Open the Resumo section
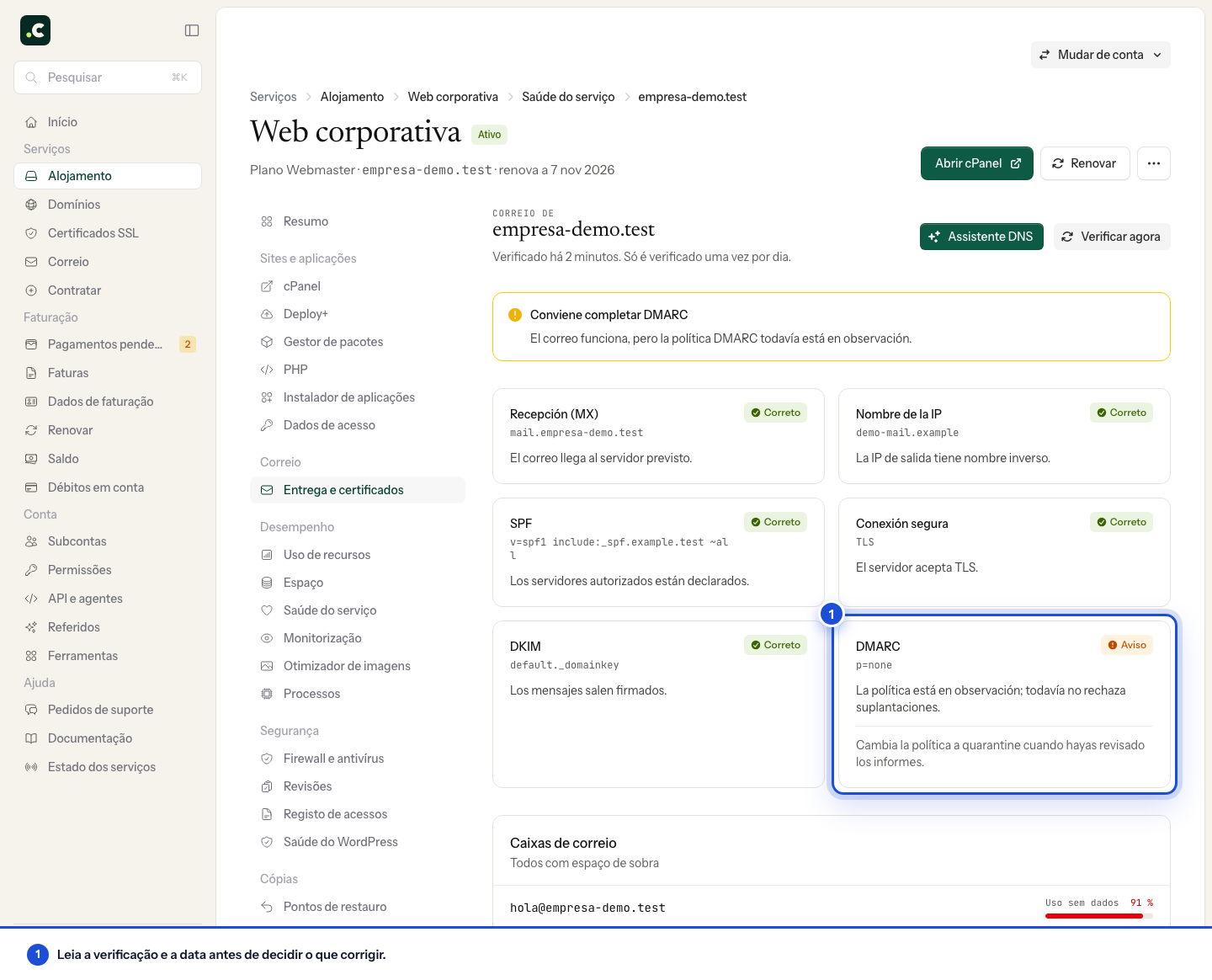This screenshot has width=1212, height=980. click(x=358, y=221)
